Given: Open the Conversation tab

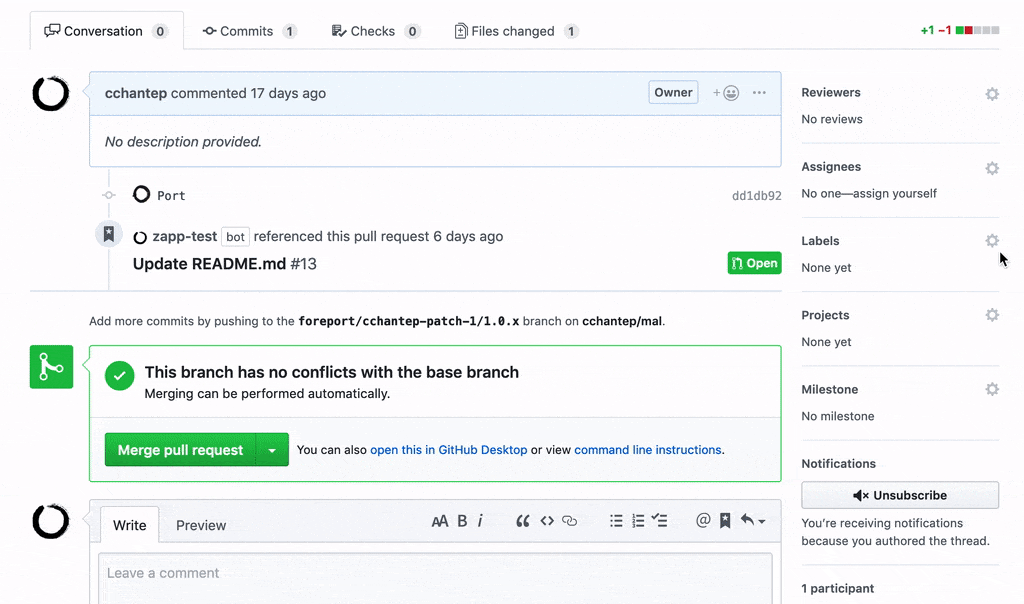Looking at the screenshot, I should 106,31.
